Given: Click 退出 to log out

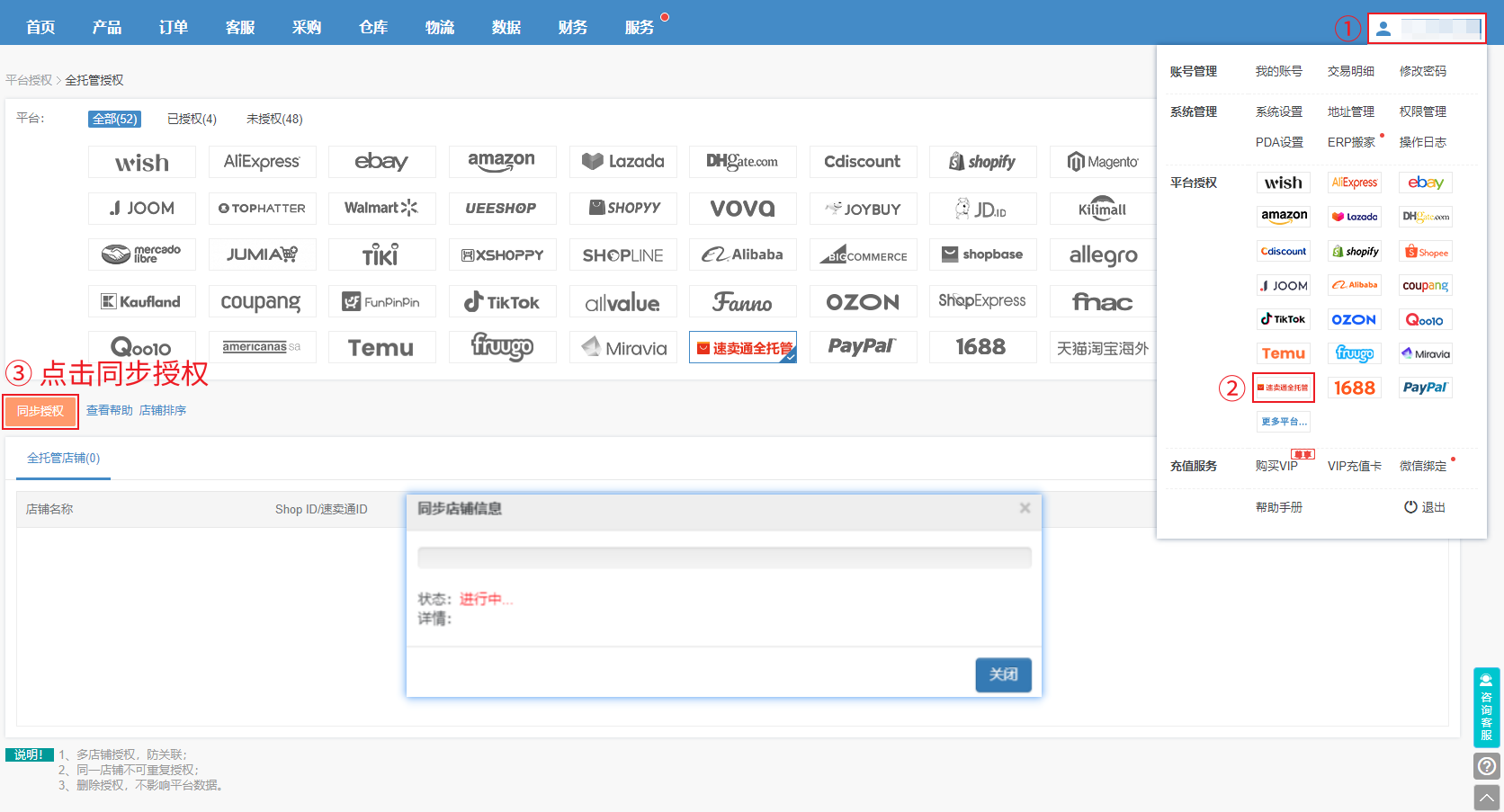Looking at the screenshot, I should [x=1425, y=507].
